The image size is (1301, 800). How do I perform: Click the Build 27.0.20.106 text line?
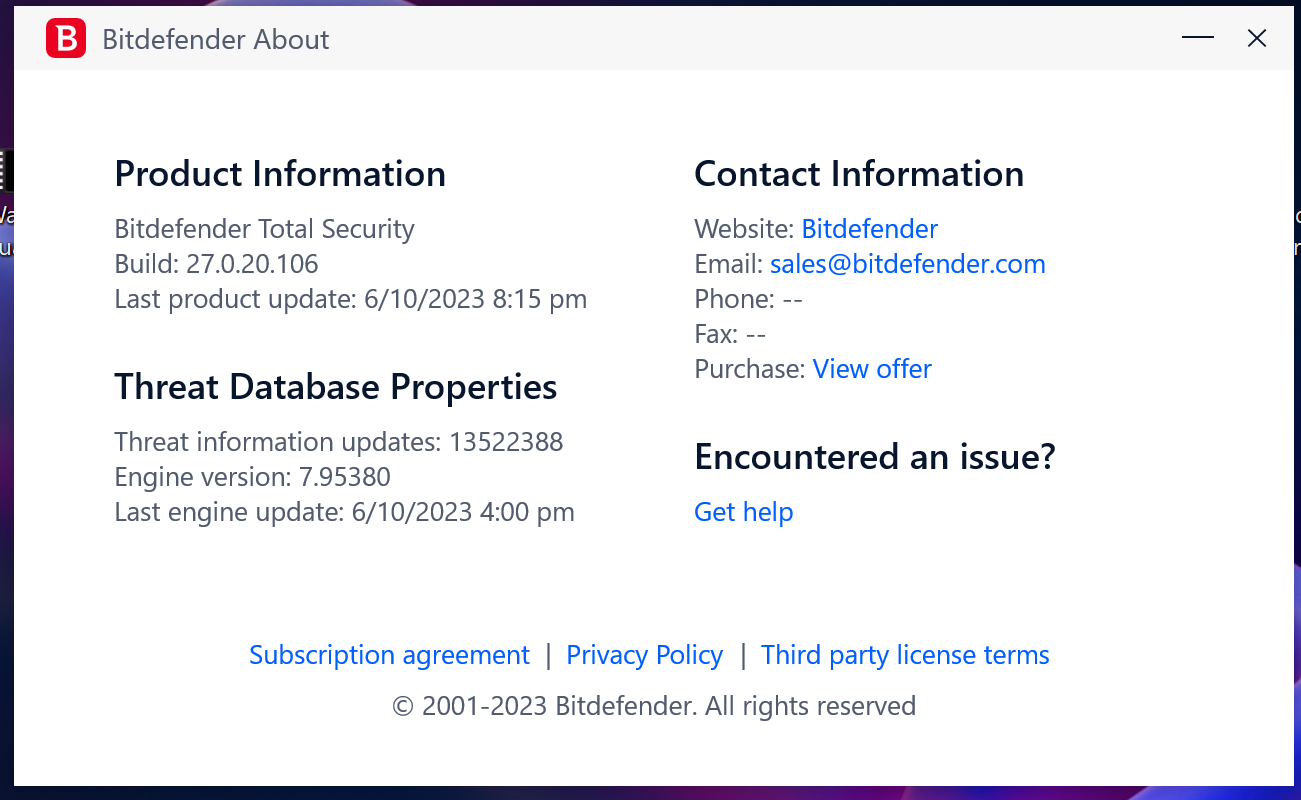point(216,264)
